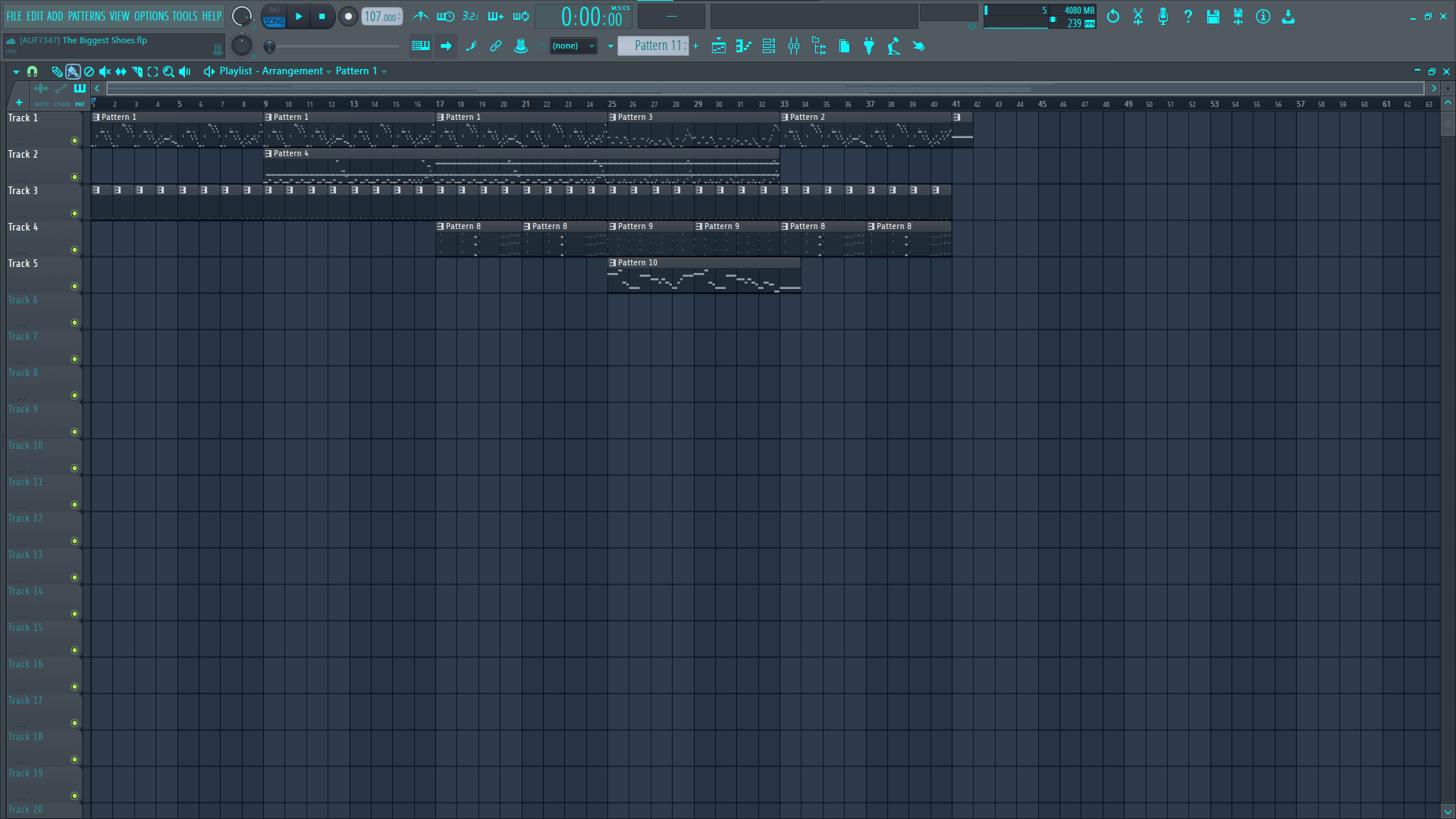Image resolution: width=1456 pixels, height=819 pixels.
Task: Open the project info icon
Action: tap(1263, 16)
